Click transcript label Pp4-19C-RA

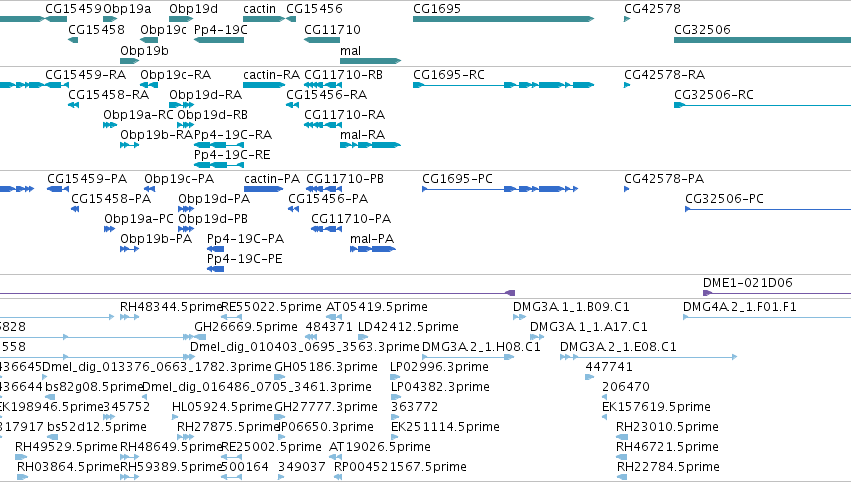coord(233,134)
